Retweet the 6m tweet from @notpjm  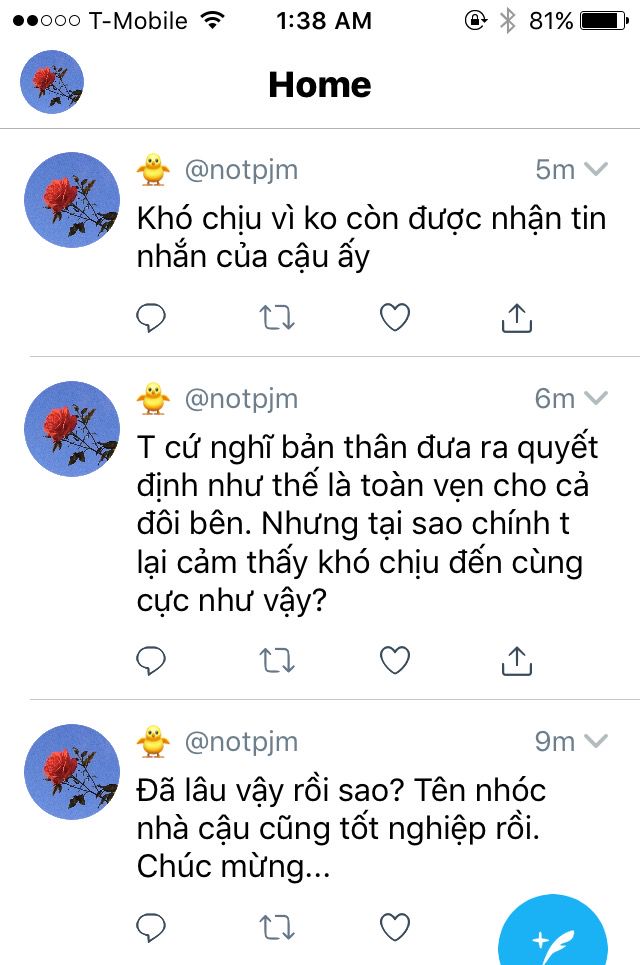point(276,660)
